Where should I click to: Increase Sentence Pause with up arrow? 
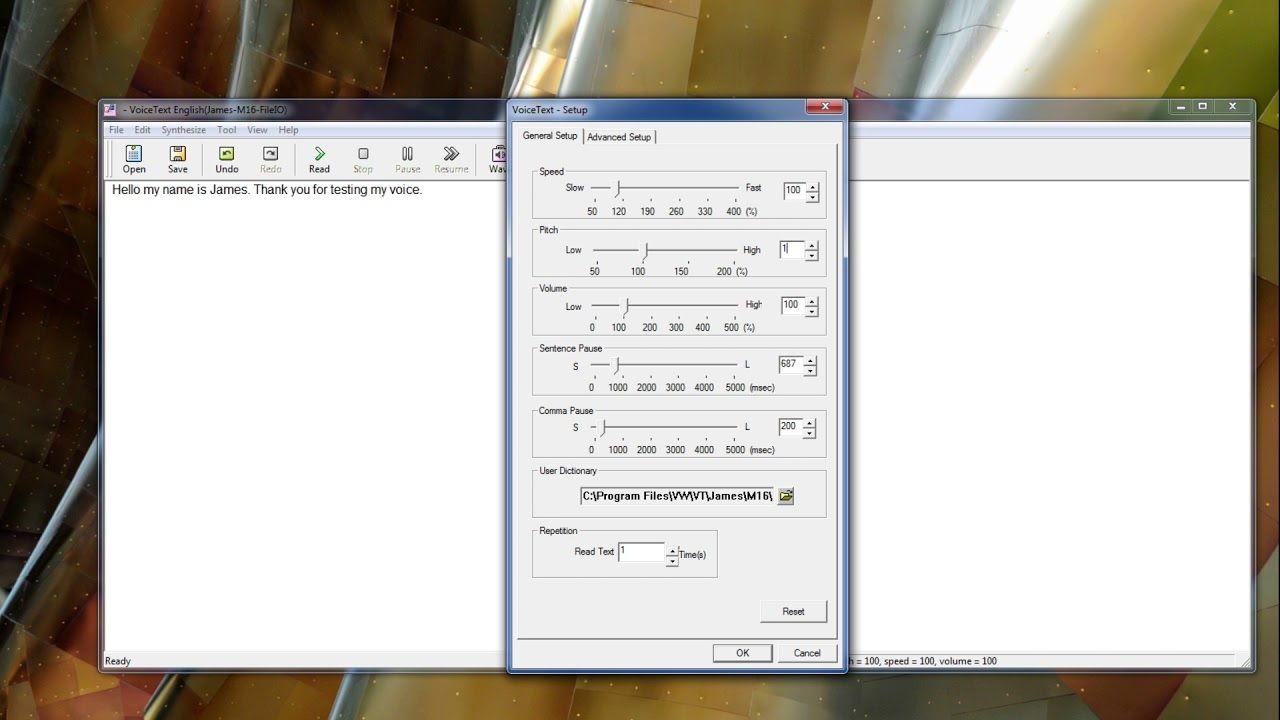pyautogui.click(x=810, y=360)
